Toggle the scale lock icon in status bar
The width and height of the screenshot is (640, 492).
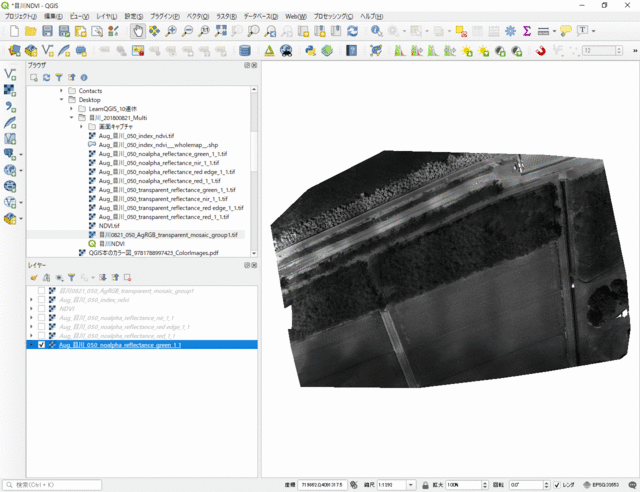coord(425,485)
